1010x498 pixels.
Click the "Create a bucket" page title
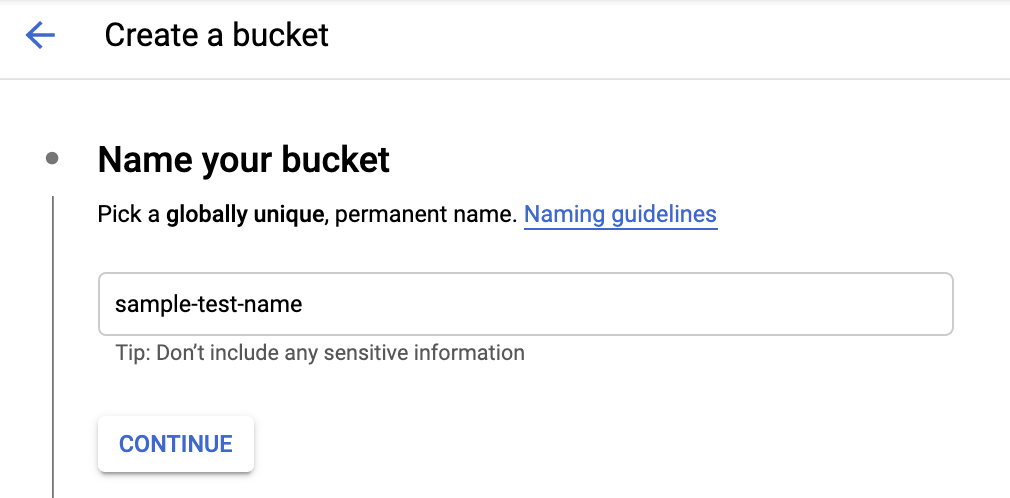[x=216, y=36]
